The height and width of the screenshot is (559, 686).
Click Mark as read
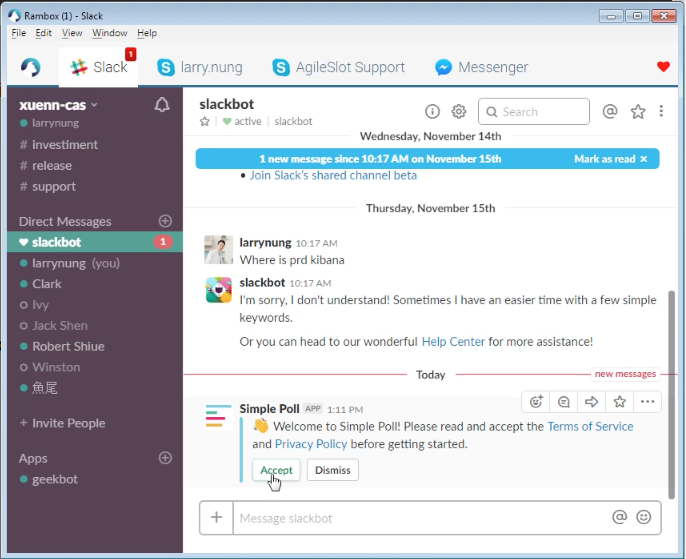coord(605,159)
